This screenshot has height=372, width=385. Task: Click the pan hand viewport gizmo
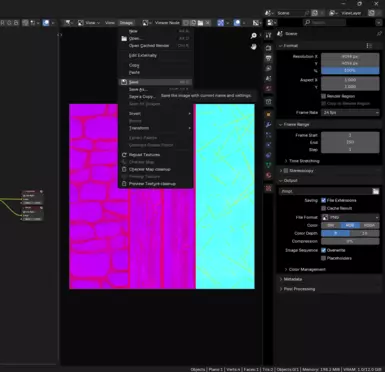click(254, 47)
